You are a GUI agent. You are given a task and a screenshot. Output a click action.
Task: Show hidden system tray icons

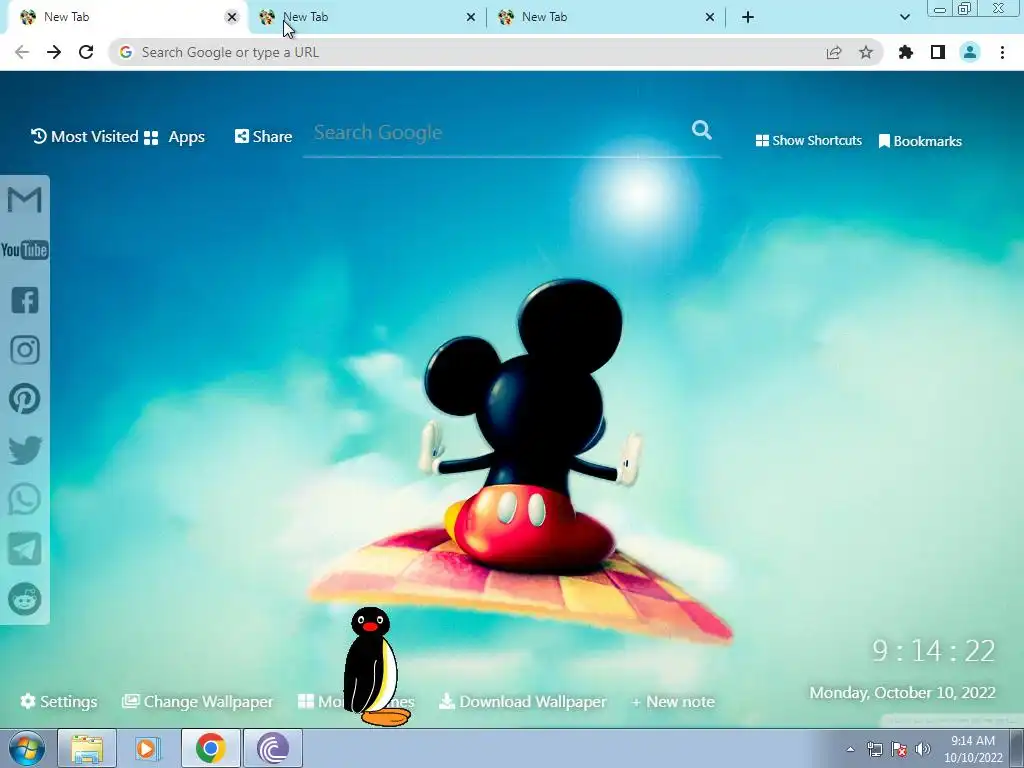point(850,749)
